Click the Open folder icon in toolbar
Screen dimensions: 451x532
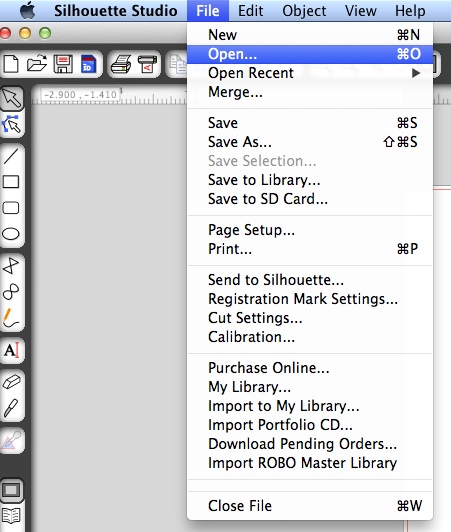[x=37, y=63]
